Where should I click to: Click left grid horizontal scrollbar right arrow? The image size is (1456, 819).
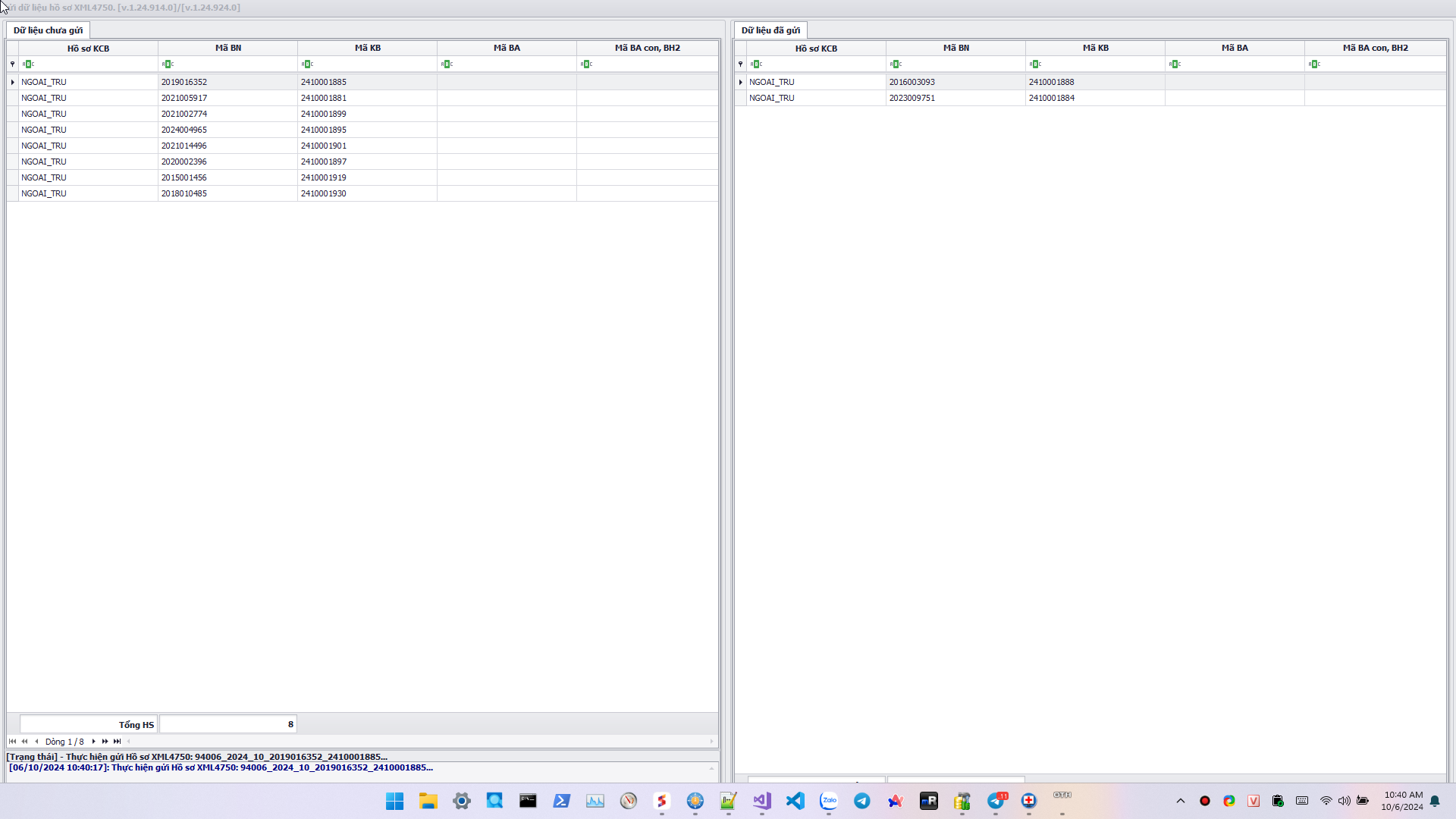[711, 742]
